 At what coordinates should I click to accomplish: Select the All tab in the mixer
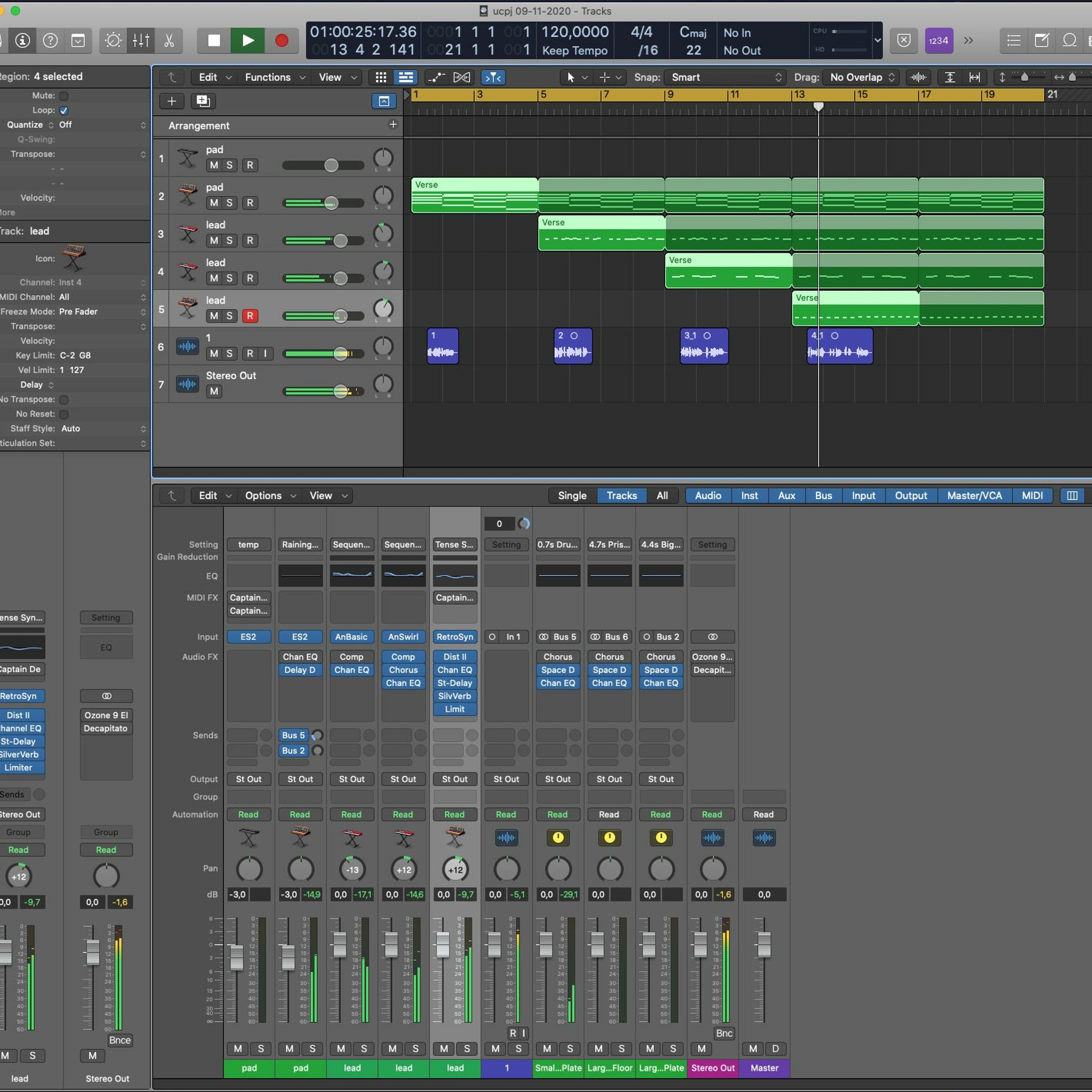pos(662,496)
